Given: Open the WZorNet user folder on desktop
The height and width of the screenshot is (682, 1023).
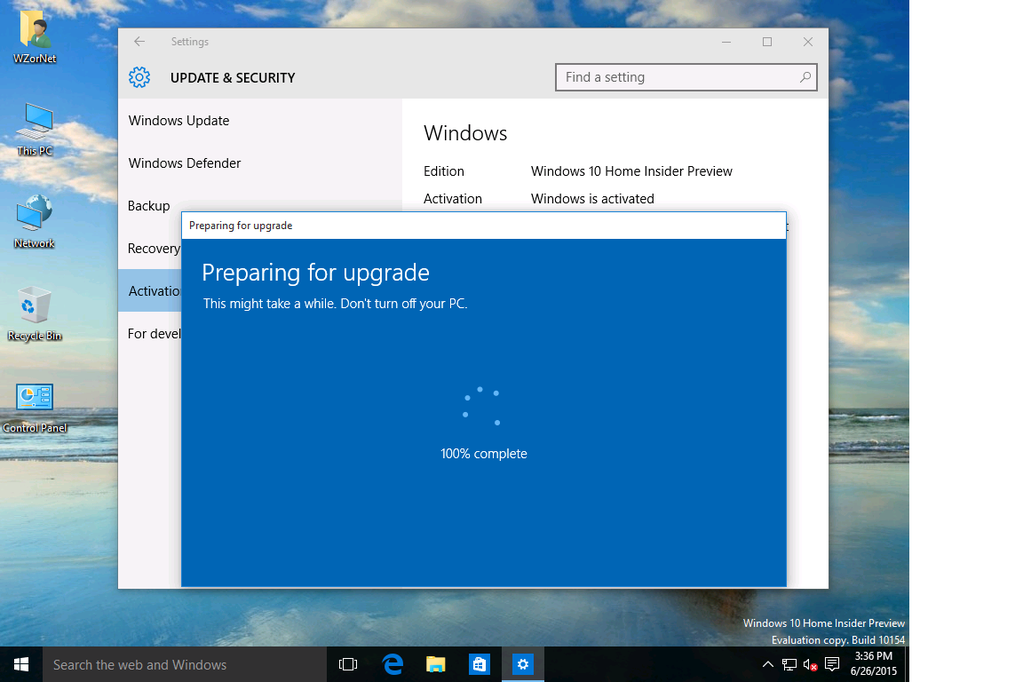Looking at the screenshot, I should tap(35, 37).
